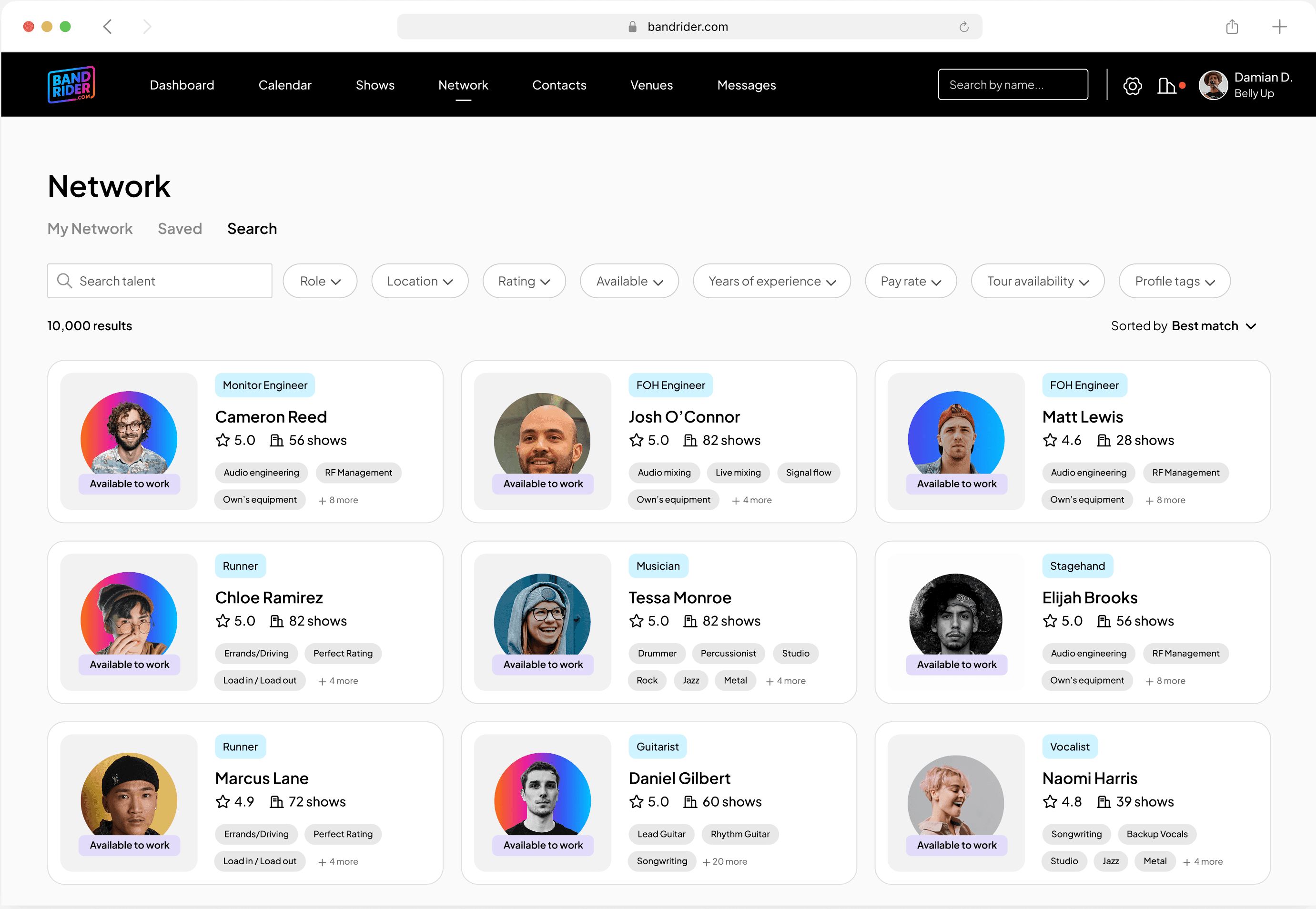
Task: Open Tessa Monroe's profile photo
Action: click(542, 615)
